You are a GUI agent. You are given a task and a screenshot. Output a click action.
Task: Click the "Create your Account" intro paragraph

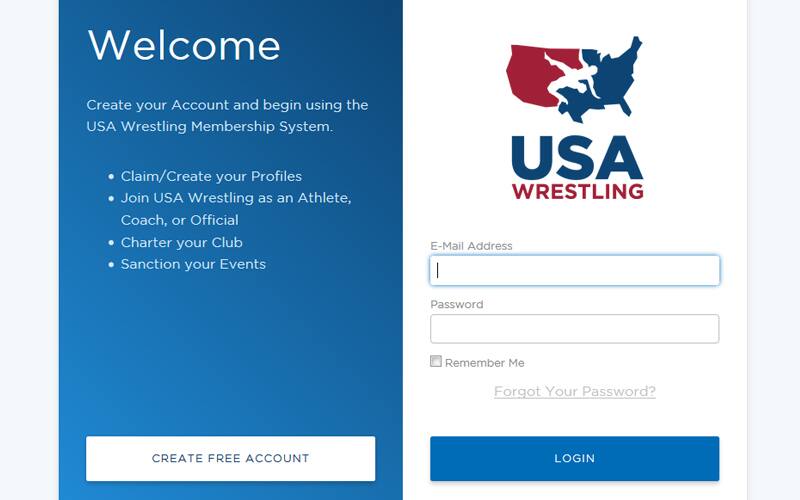coord(227,116)
